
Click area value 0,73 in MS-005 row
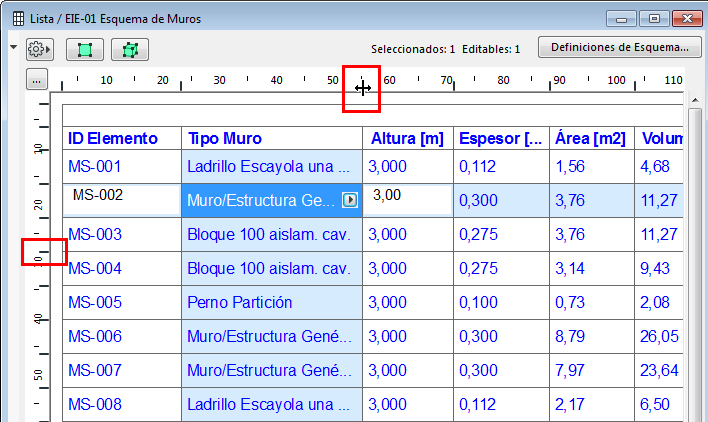click(592, 302)
